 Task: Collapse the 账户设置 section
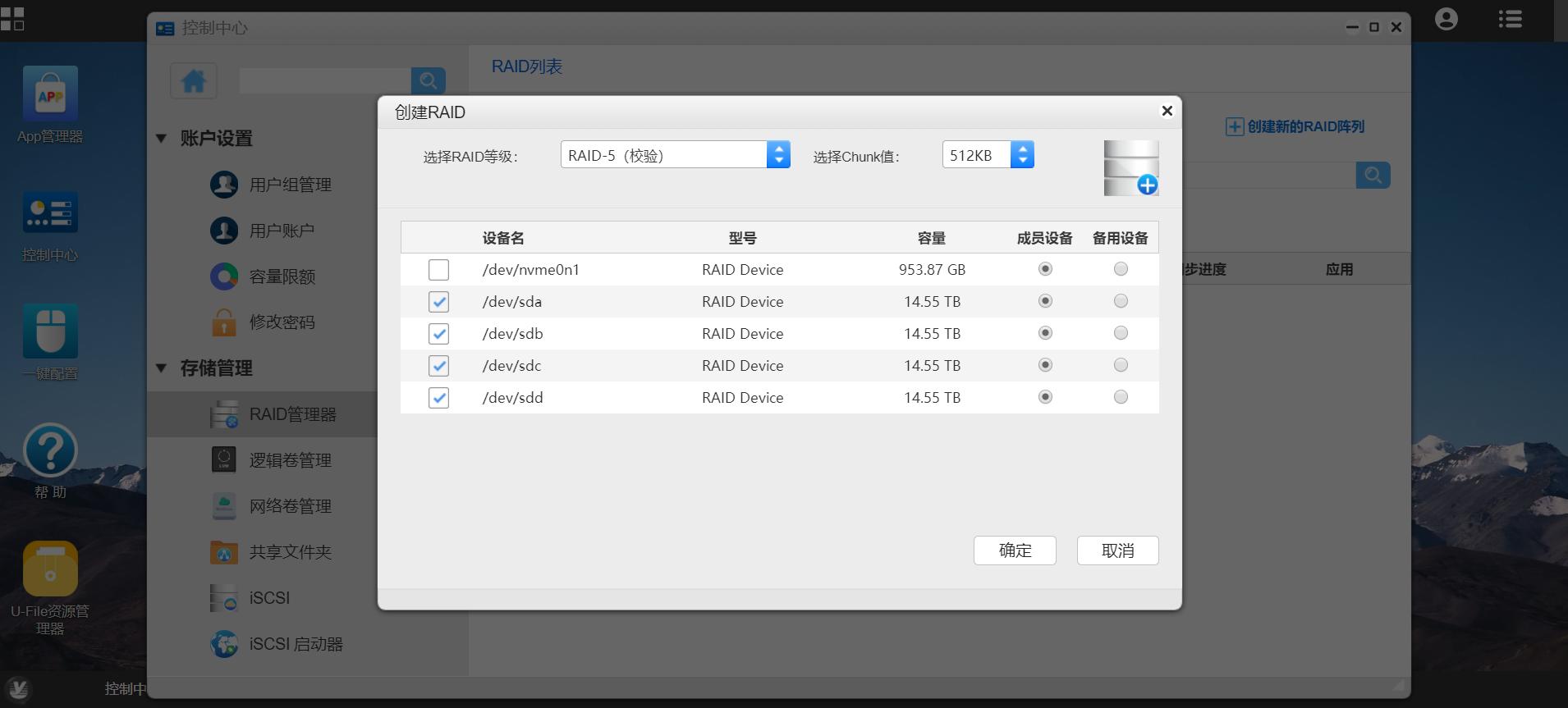161,139
